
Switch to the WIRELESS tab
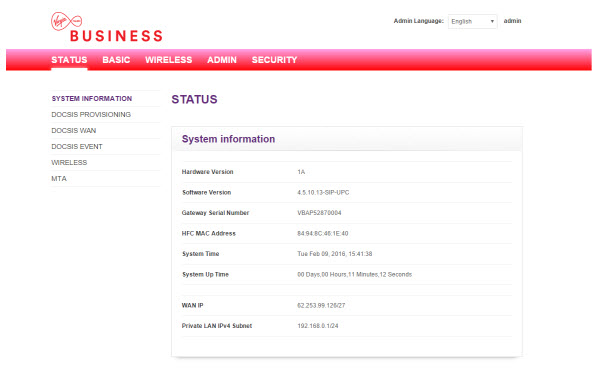(168, 60)
